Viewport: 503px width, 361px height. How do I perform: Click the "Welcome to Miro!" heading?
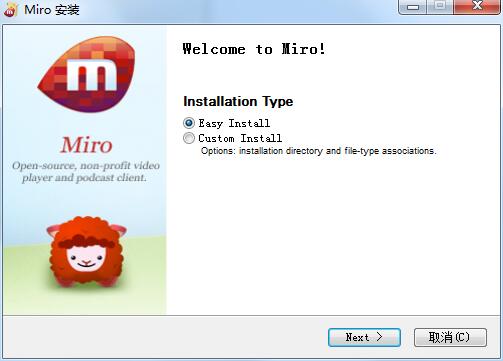(254, 49)
